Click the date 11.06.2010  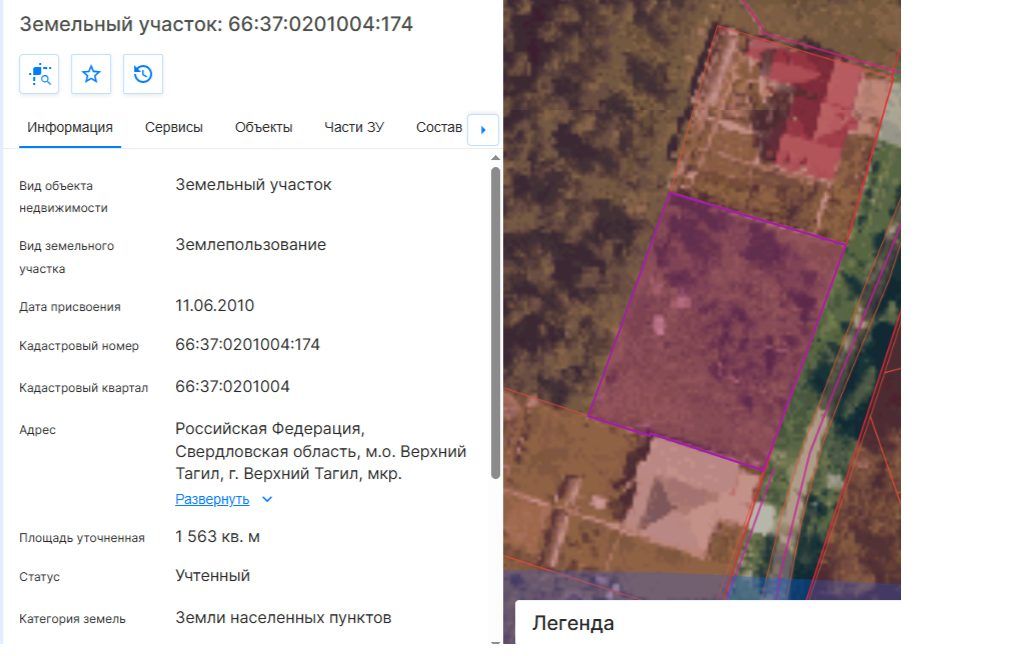coord(214,306)
